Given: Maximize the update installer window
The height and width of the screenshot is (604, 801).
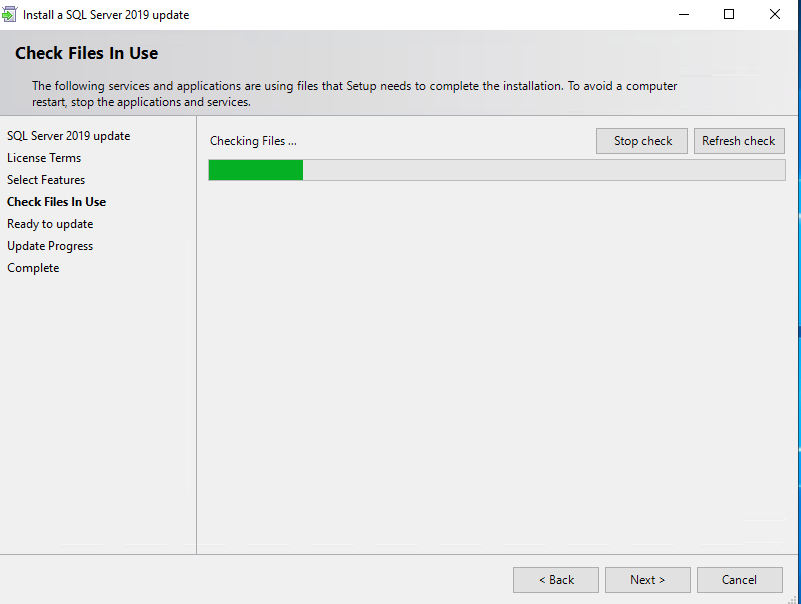Looking at the screenshot, I should [729, 15].
